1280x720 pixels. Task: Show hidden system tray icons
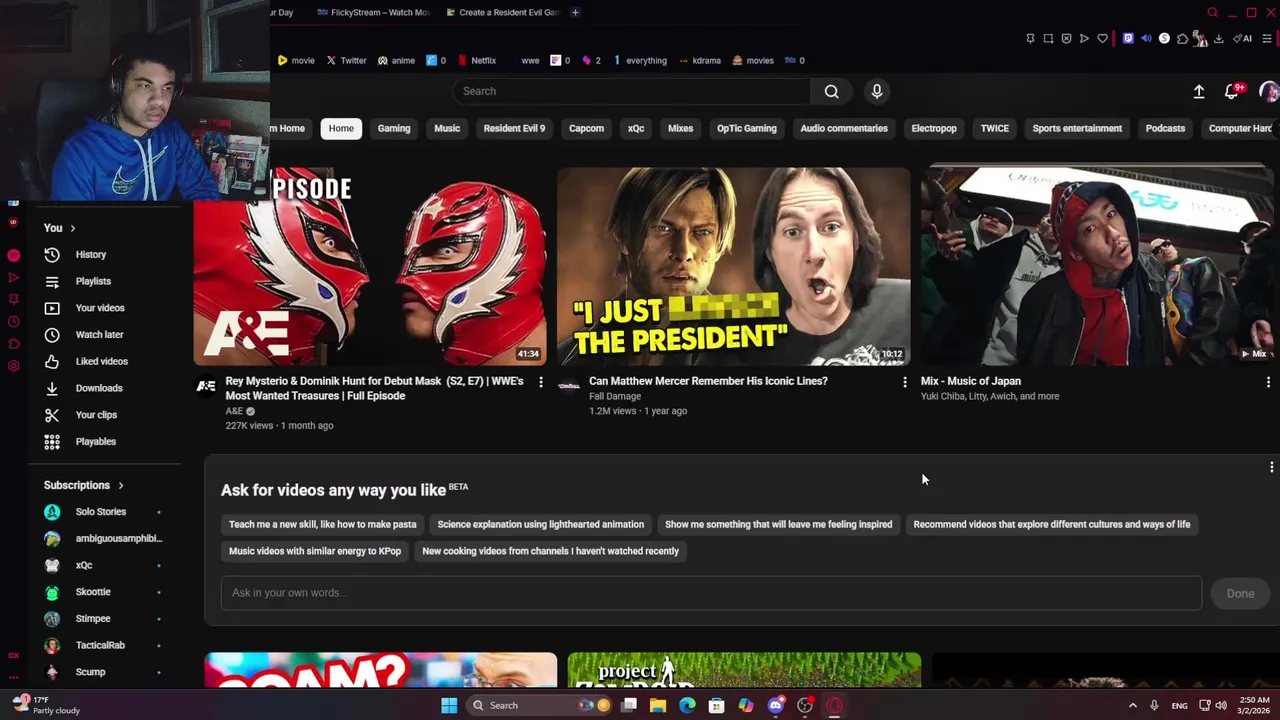(x=1132, y=705)
